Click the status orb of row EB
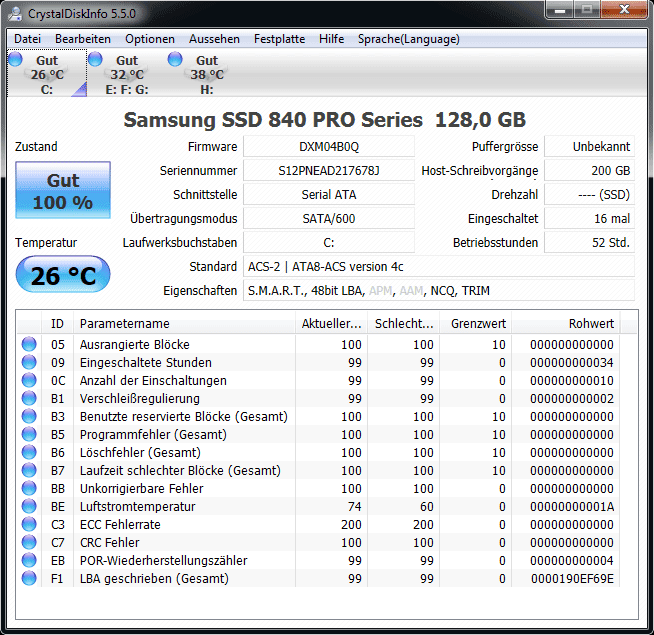This screenshot has height=635, width=654. 29,560
